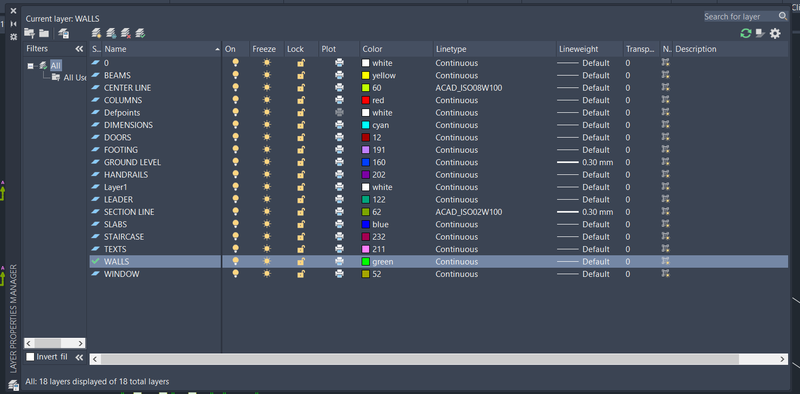Open linetype selection for SECTION LINE layer
Viewport: 800px width, 394px height.
tap(468, 212)
